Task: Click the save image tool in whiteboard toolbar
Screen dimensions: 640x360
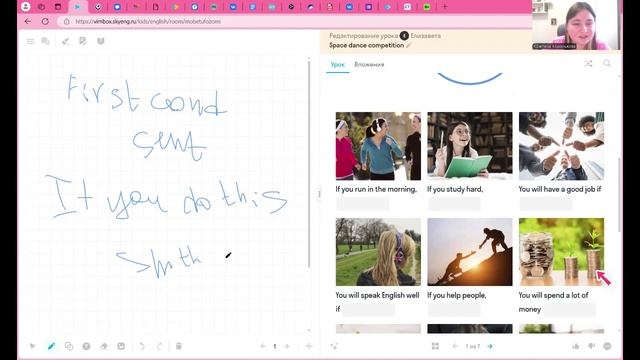Action: [121, 346]
